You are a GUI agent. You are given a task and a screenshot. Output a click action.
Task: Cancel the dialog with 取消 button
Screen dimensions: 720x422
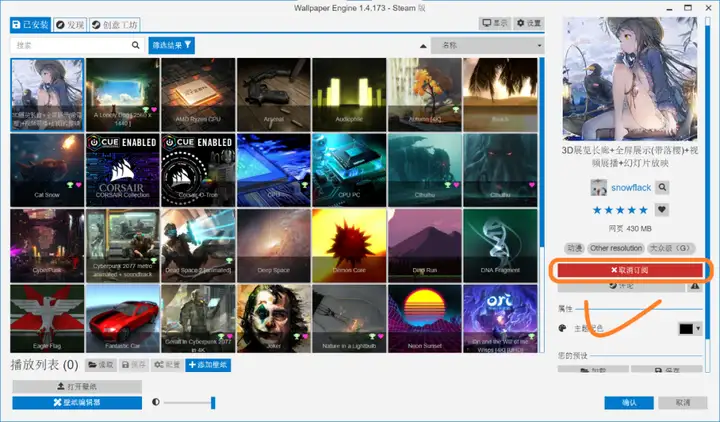pos(682,402)
